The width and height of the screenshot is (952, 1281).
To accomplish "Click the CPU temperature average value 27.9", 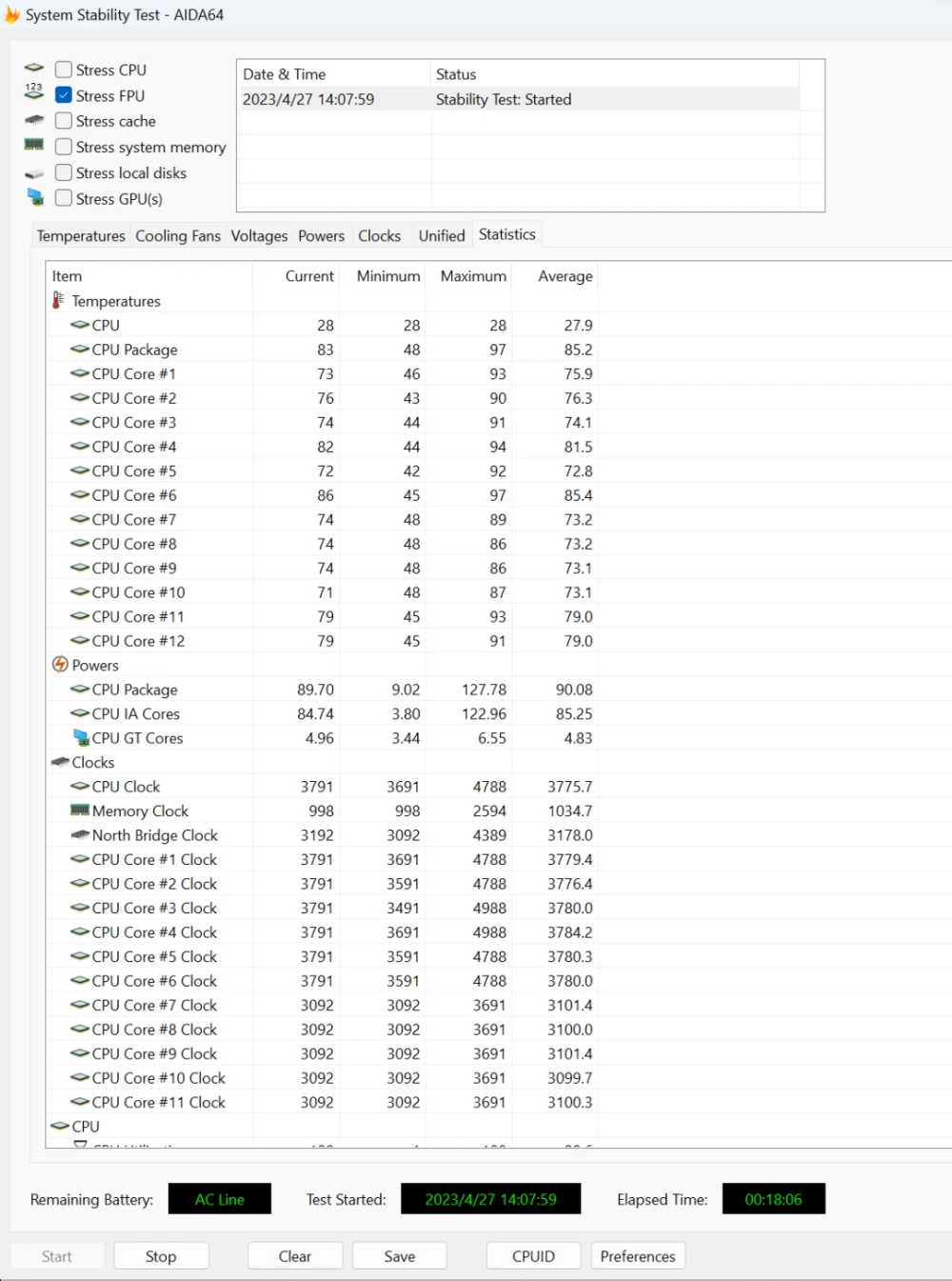I will point(578,325).
